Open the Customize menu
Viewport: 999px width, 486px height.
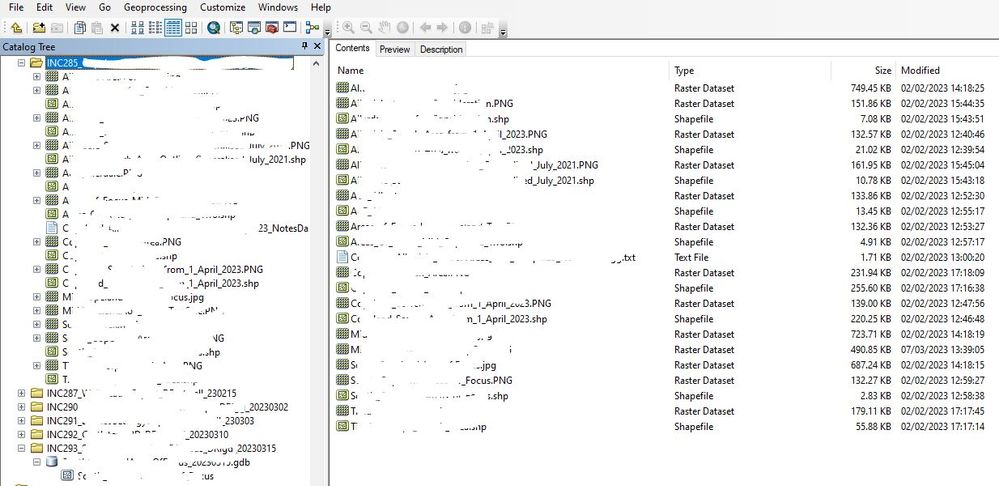[222, 8]
